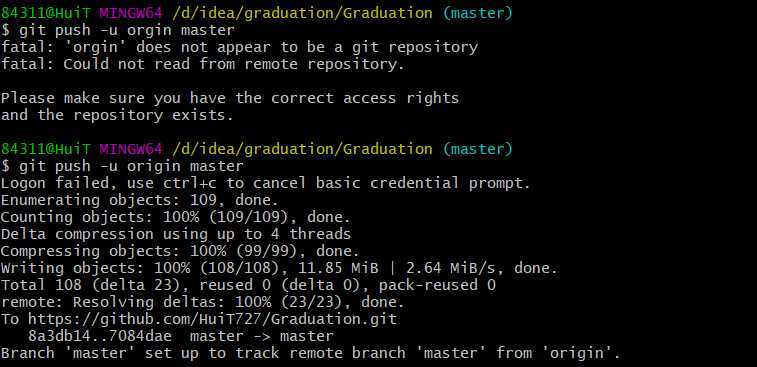Click the 'orgin does not appear' fatal error
757x367 pixels.
(239, 47)
